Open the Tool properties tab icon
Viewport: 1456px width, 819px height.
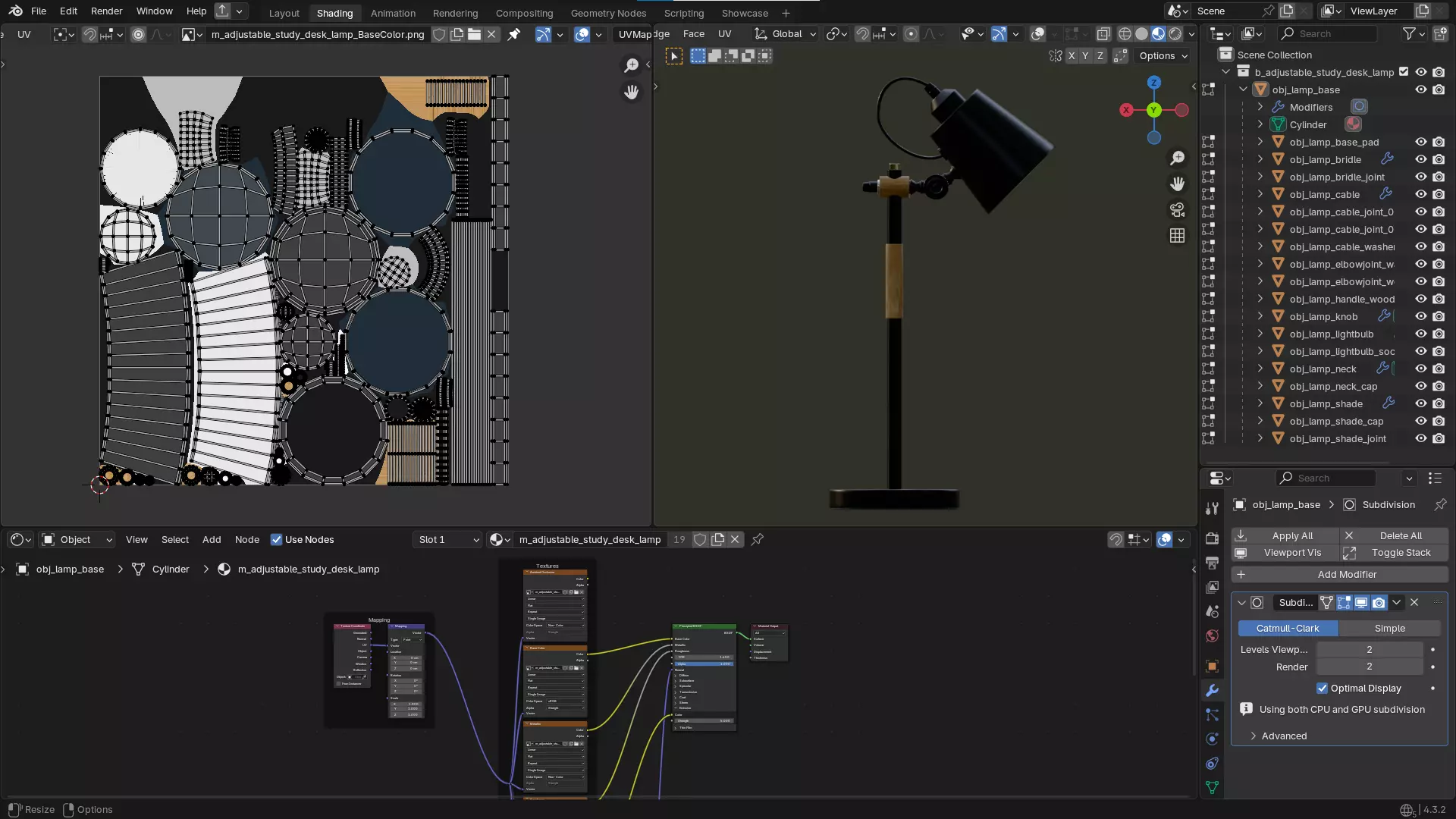[1212, 509]
